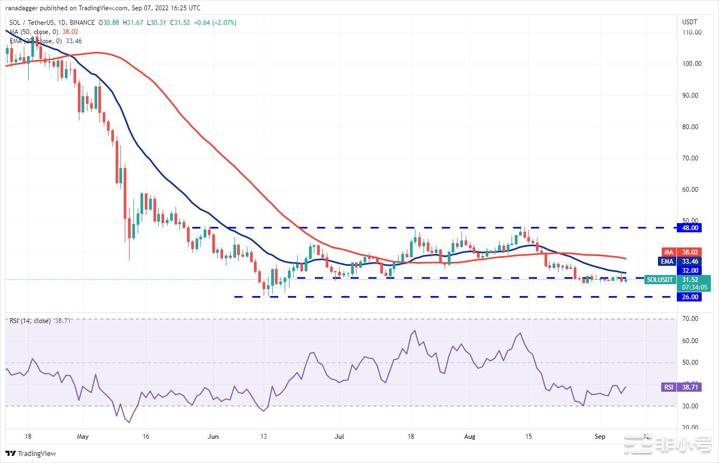Click the May label on time axis

[82, 437]
